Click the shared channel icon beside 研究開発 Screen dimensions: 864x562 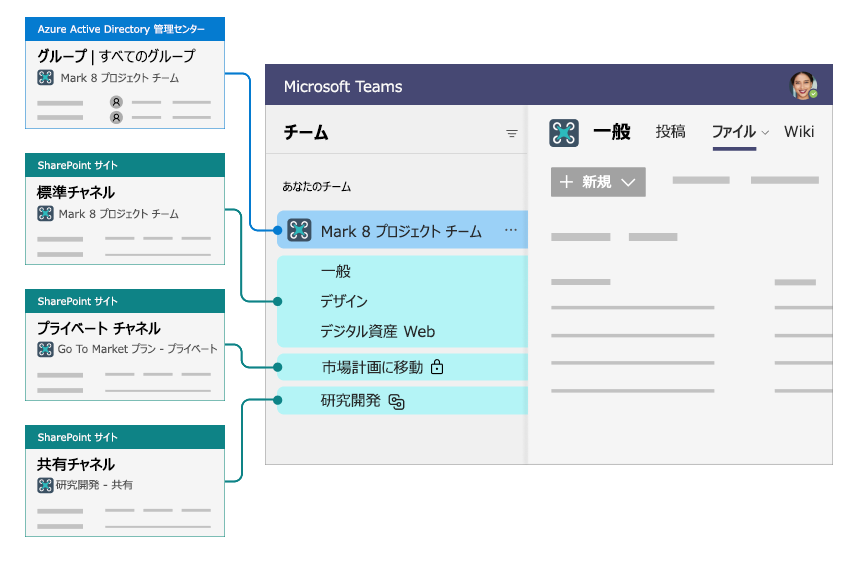[x=396, y=402]
